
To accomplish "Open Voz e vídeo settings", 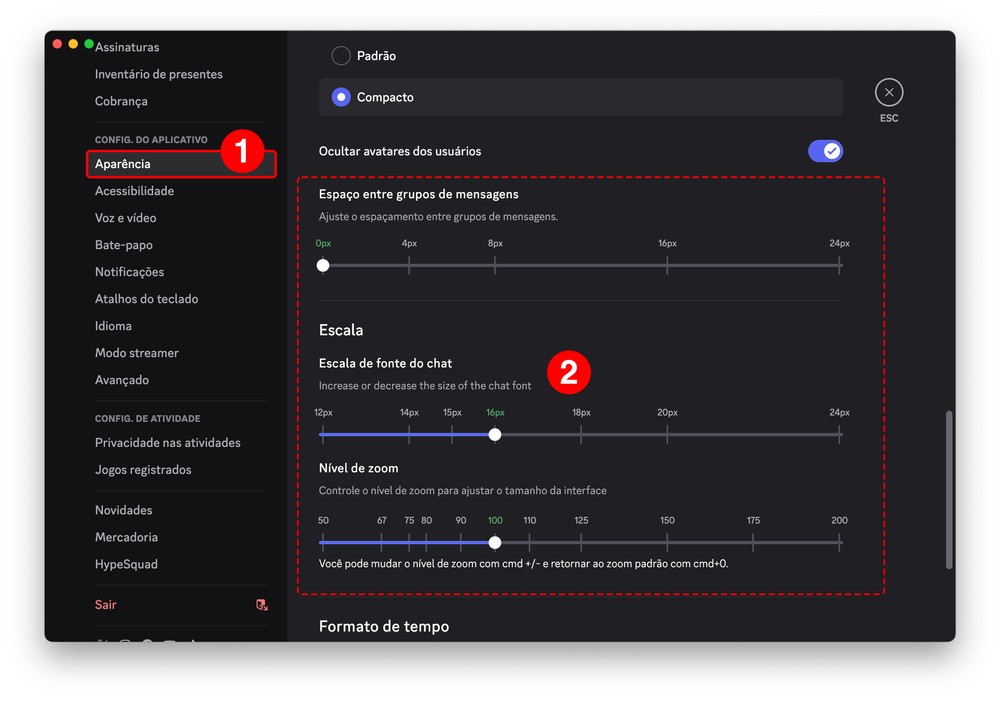I will pyautogui.click(x=125, y=218).
